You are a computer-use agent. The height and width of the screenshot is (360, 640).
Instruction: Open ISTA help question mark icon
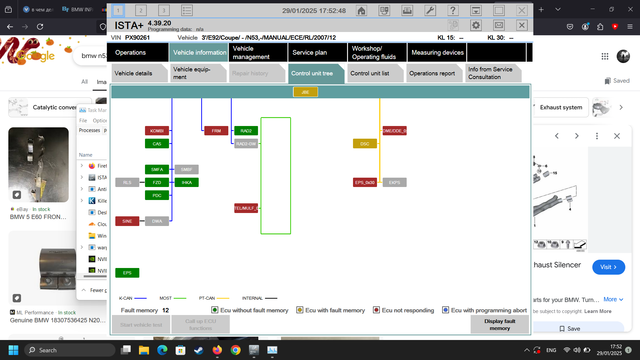453,11
